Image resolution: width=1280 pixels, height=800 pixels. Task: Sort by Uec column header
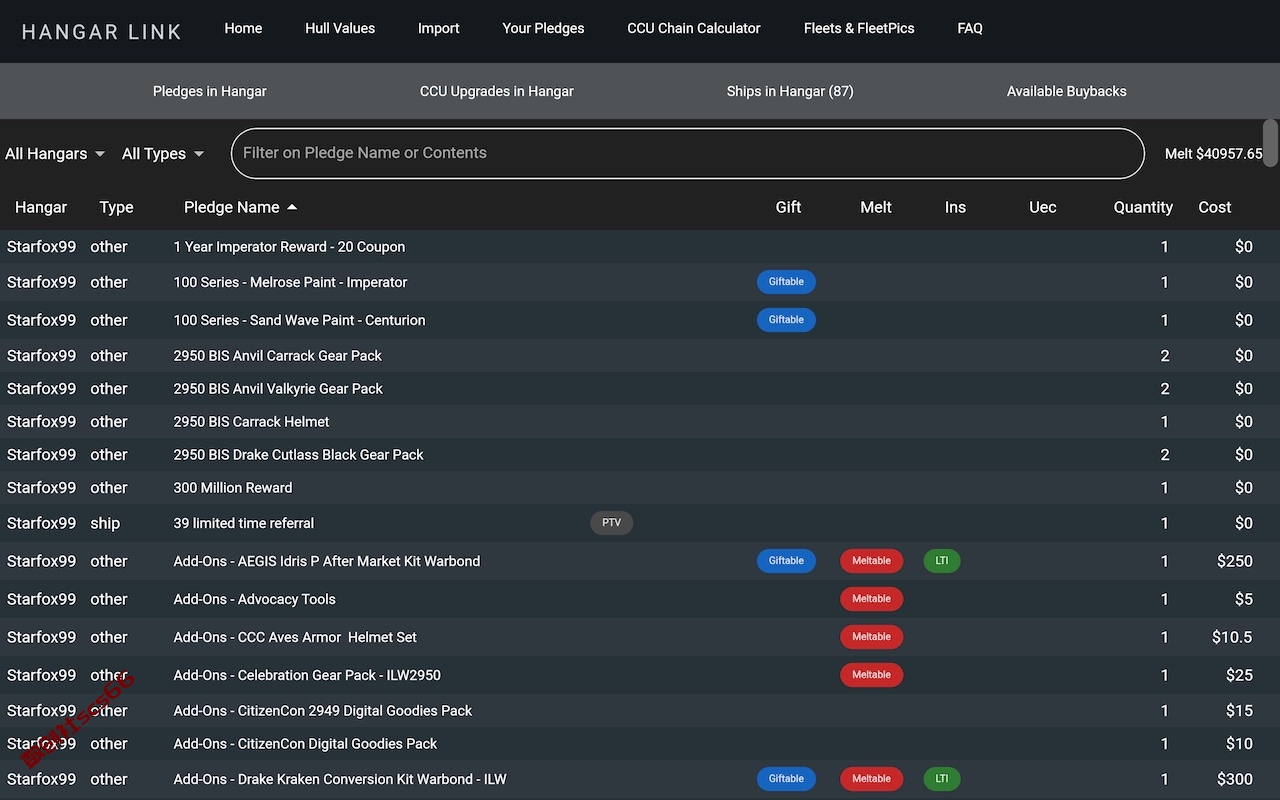click(1042, 207)
